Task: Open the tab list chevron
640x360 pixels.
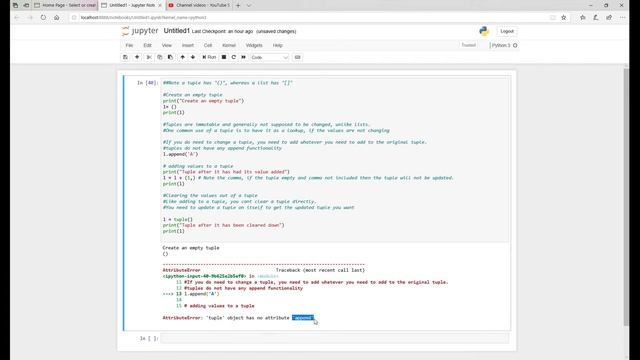Action: [249, 5]
